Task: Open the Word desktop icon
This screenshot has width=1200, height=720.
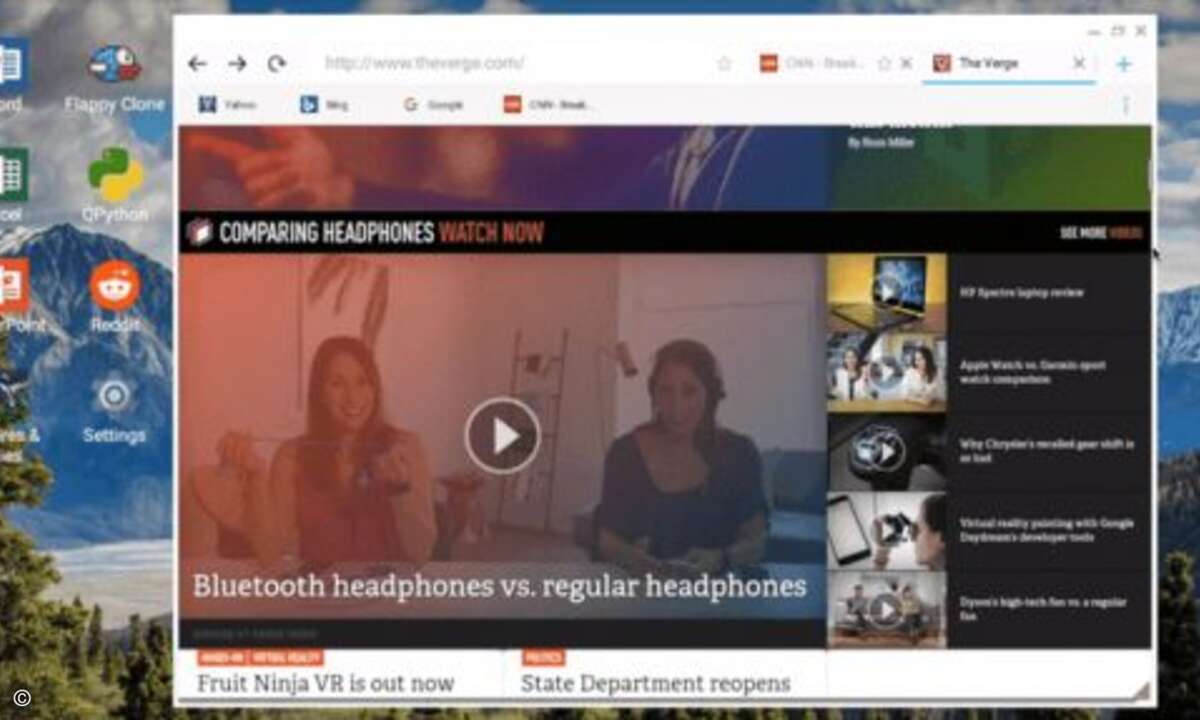Action: point(12,78)
